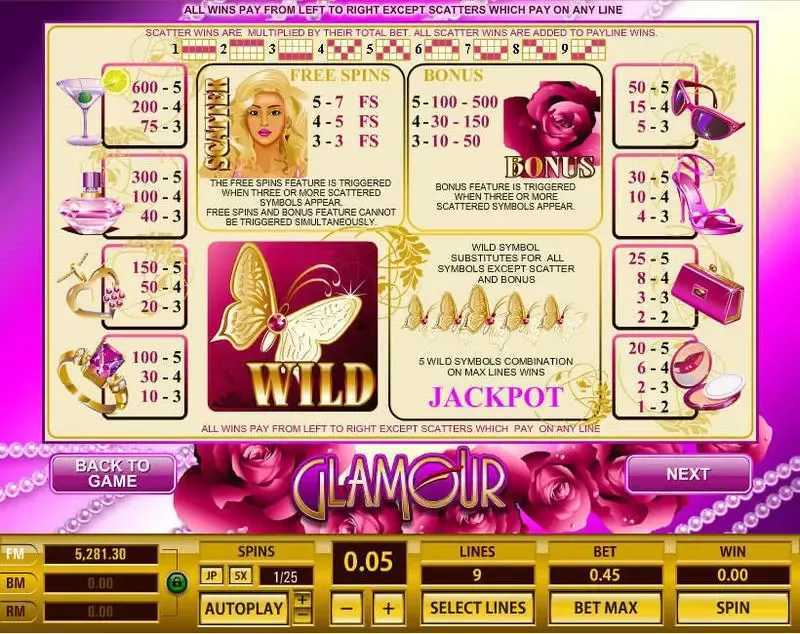Select the FM balance tab
Screen dimensions: 800x634
18,554
